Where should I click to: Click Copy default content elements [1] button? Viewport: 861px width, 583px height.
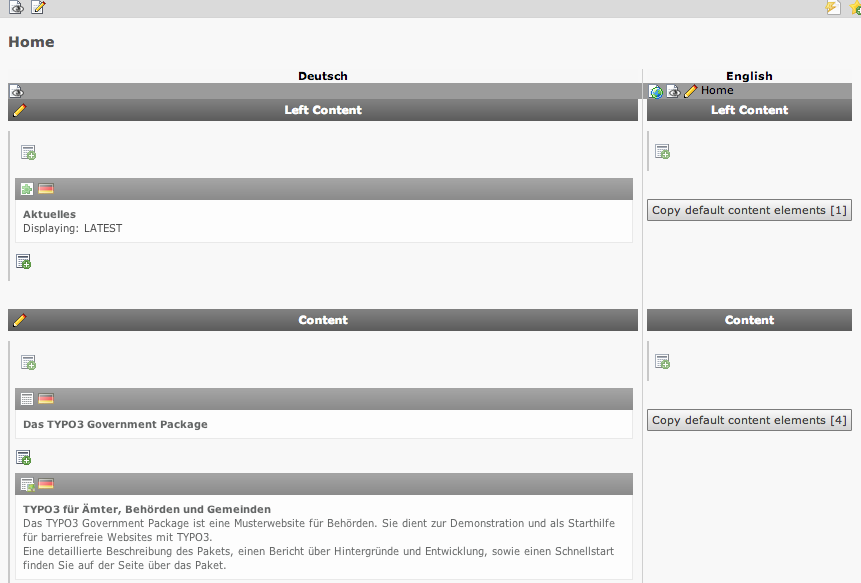pyautogui.click(x=749, y=210)
